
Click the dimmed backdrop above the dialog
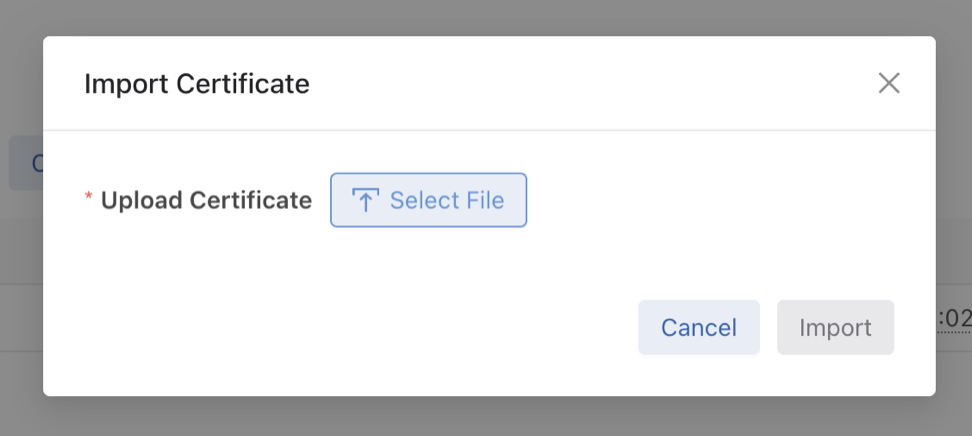coord(486,17)
